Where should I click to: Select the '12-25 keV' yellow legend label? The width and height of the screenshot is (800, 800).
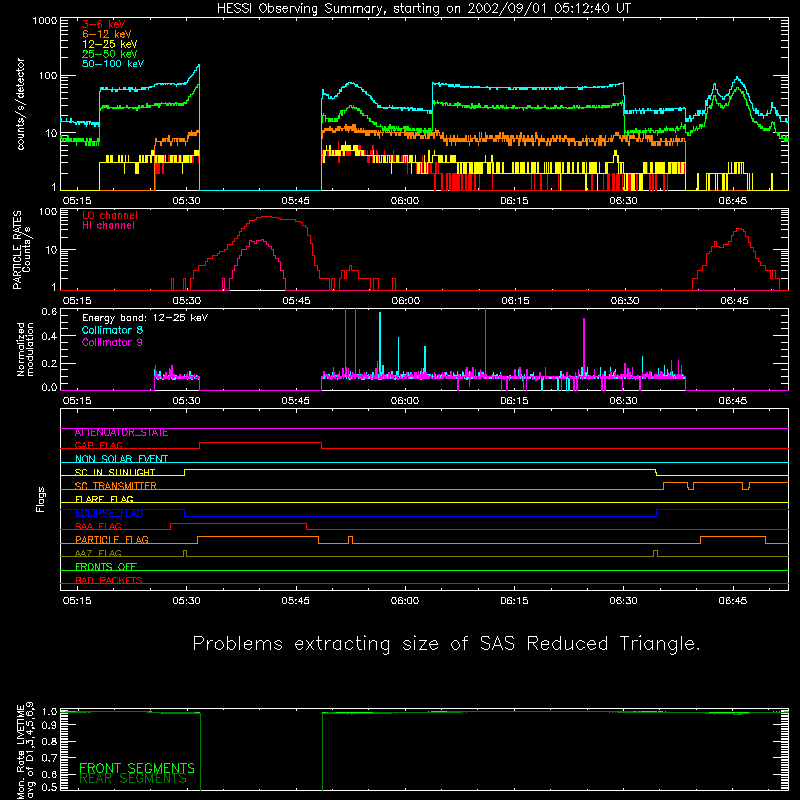(x=110, y=44)
